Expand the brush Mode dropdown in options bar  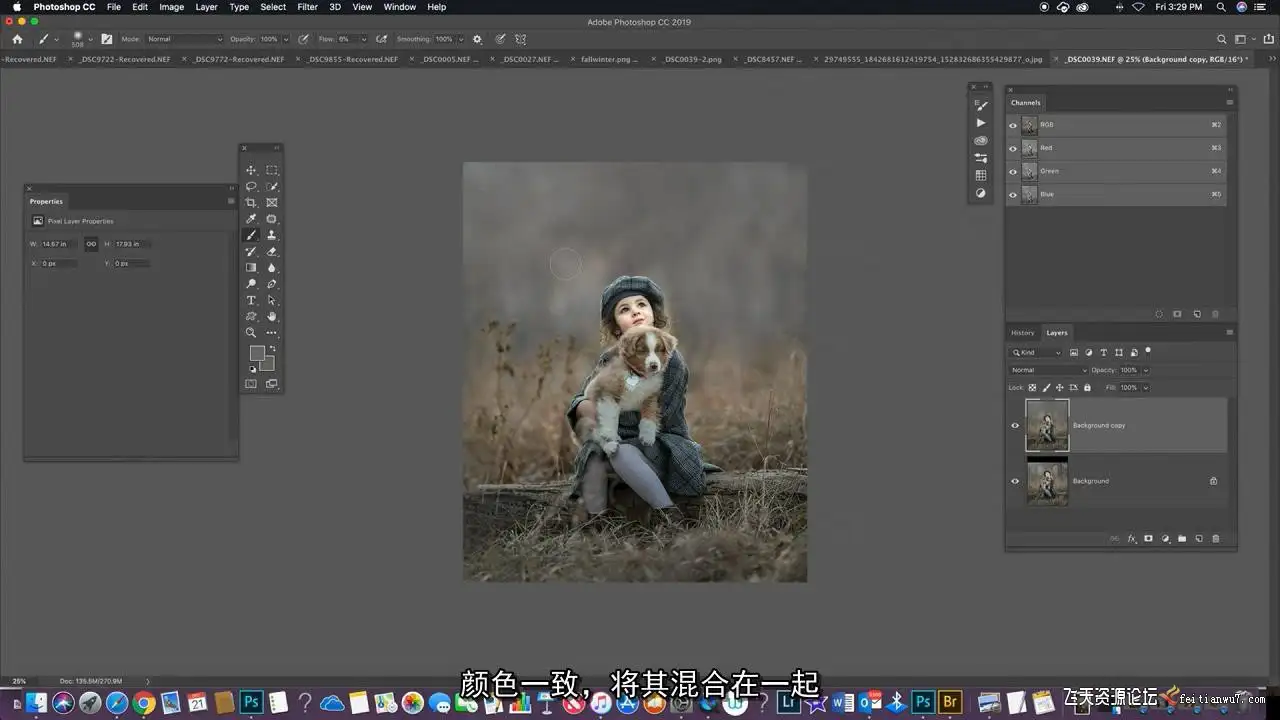(x=184, y=39)
